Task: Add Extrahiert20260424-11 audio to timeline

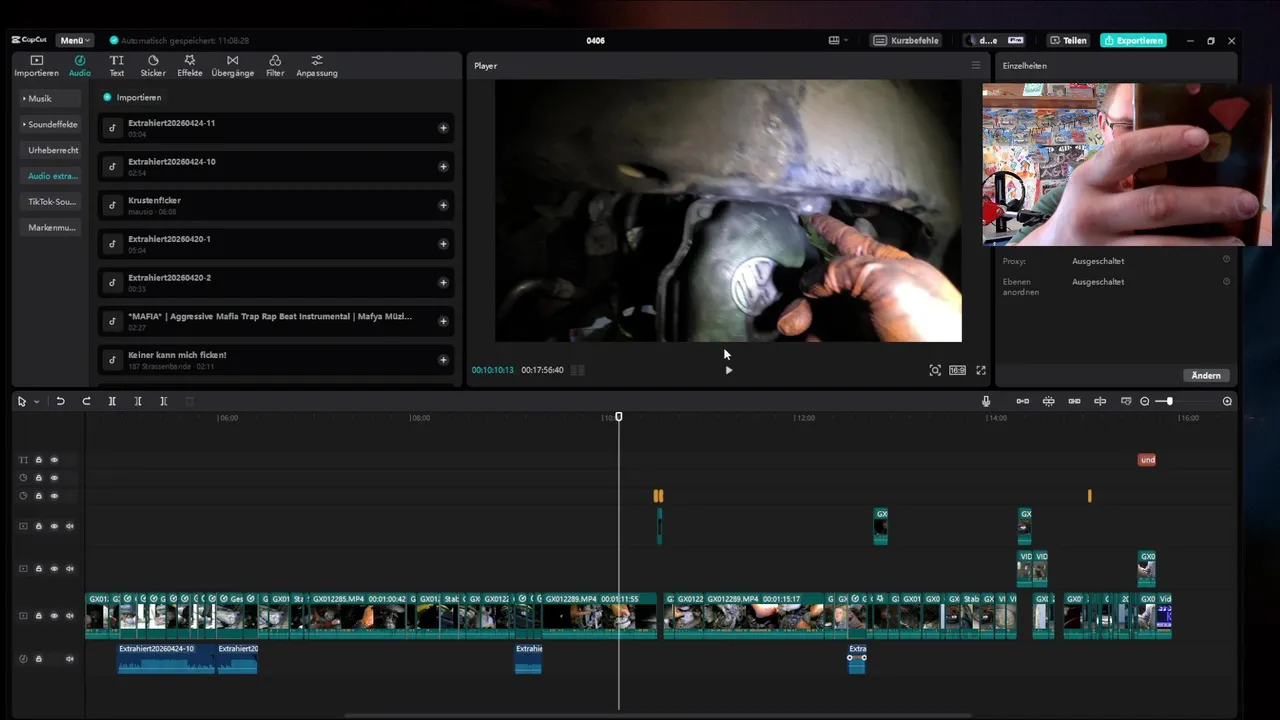Action: coord(443,128)
